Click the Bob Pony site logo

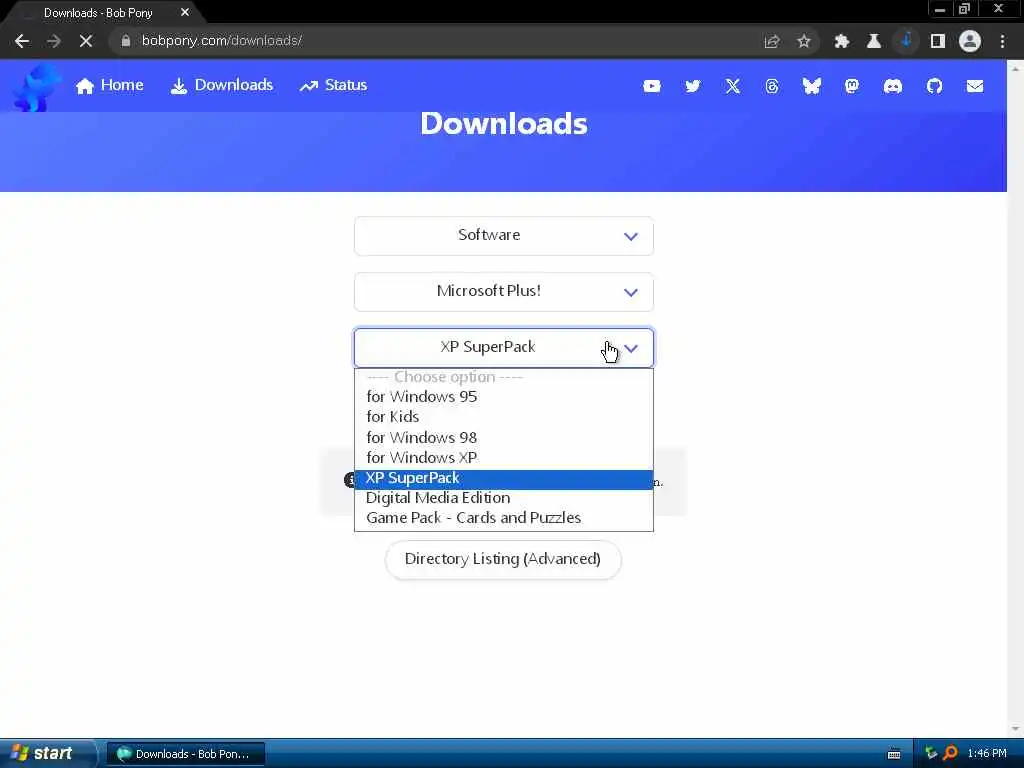pos(36,88)
